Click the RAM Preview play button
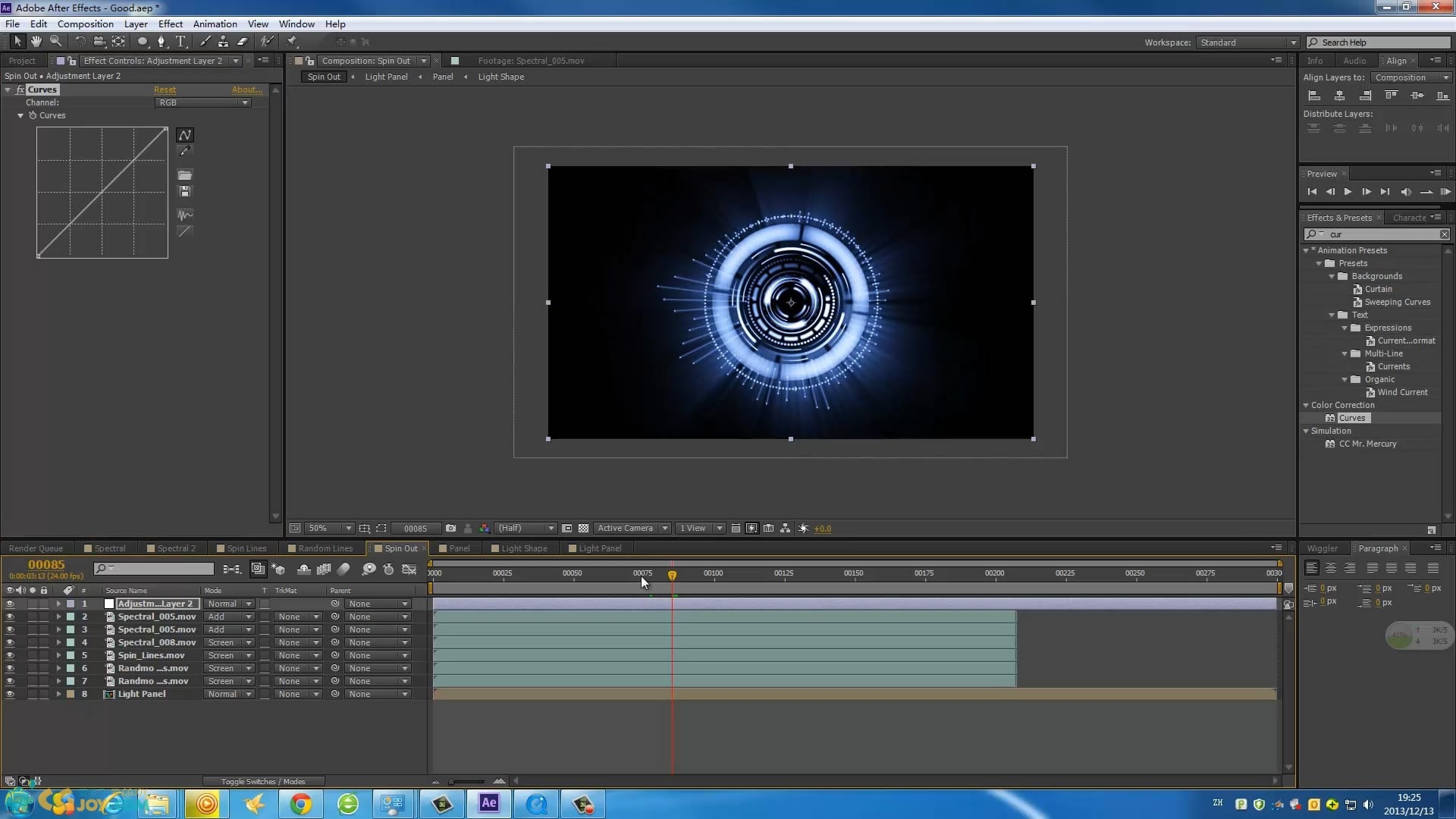Screen dimensions: 1456x819 [1443, 191]
